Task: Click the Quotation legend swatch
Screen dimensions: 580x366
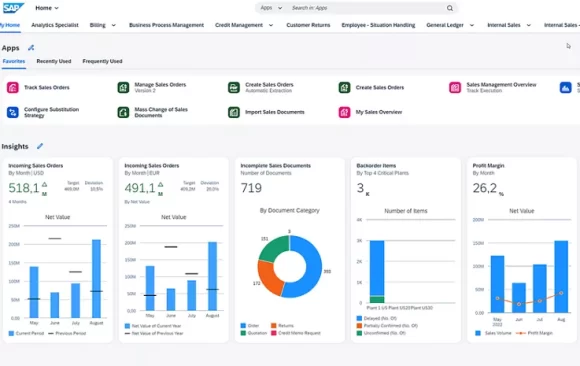Action: point(243,333)
